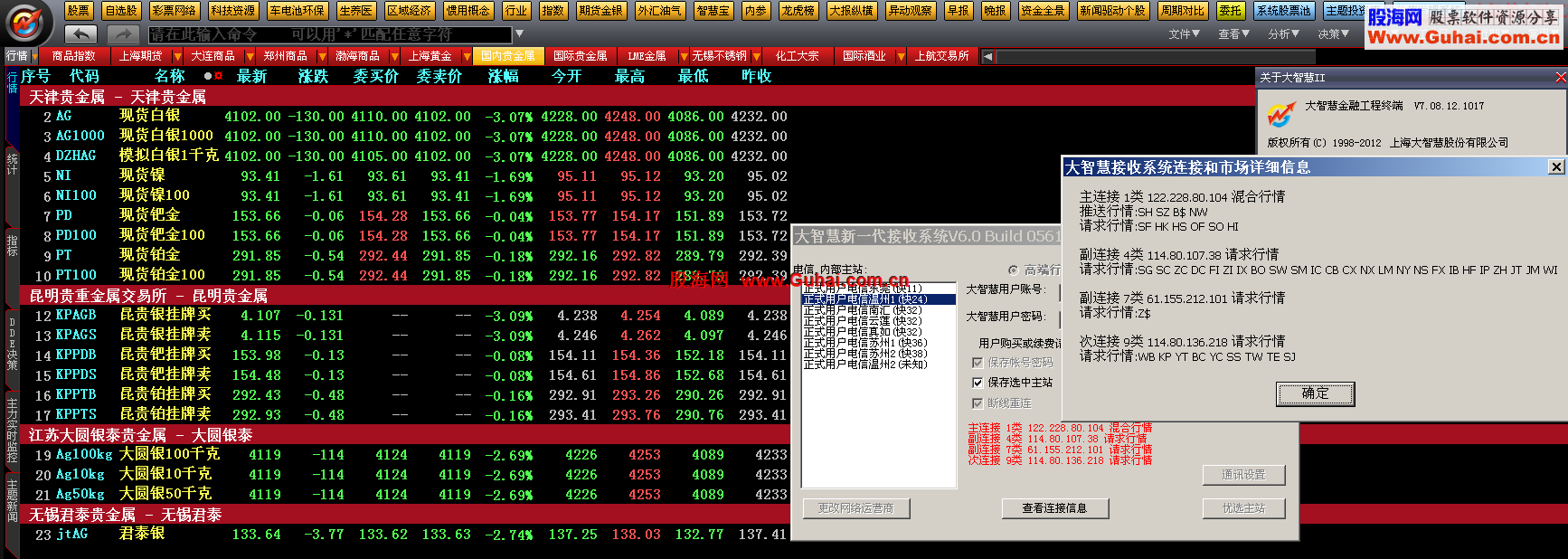1568x559 pixels.
Task: Open the blue 系统股票池 button
Action: 1283,11
